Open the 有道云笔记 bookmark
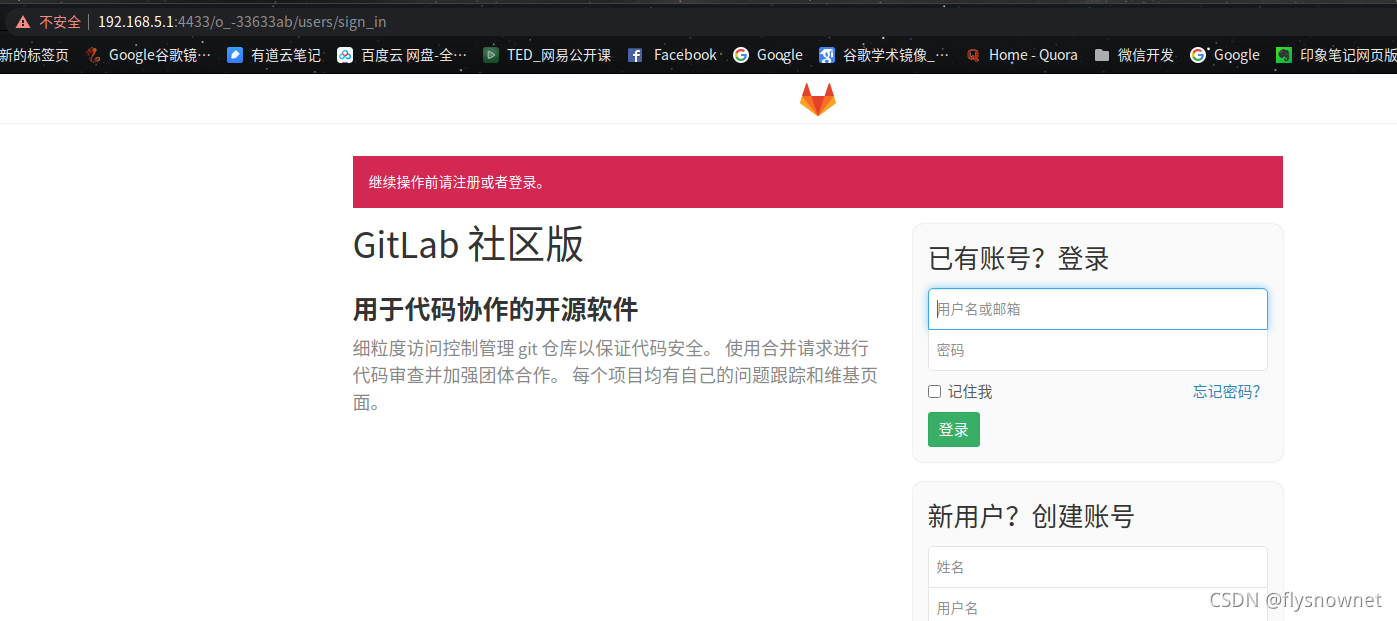 tap(273, 55)
